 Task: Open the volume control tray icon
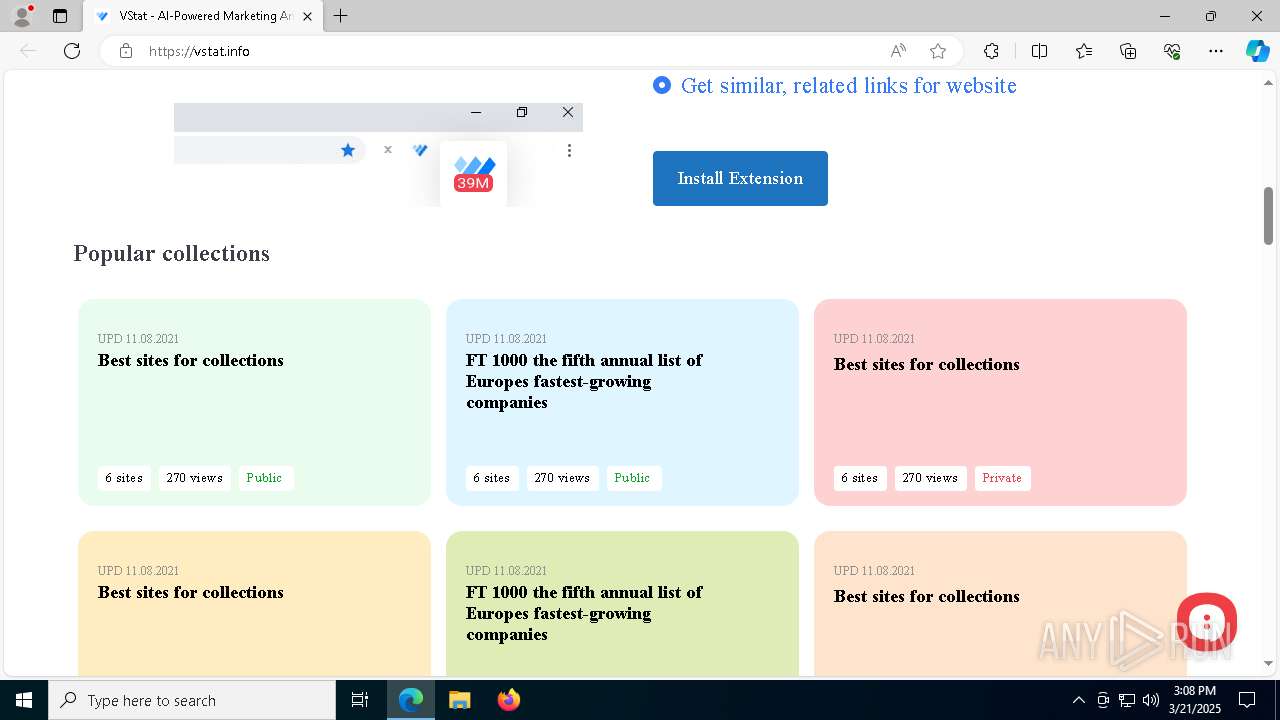pos(1151,700)
